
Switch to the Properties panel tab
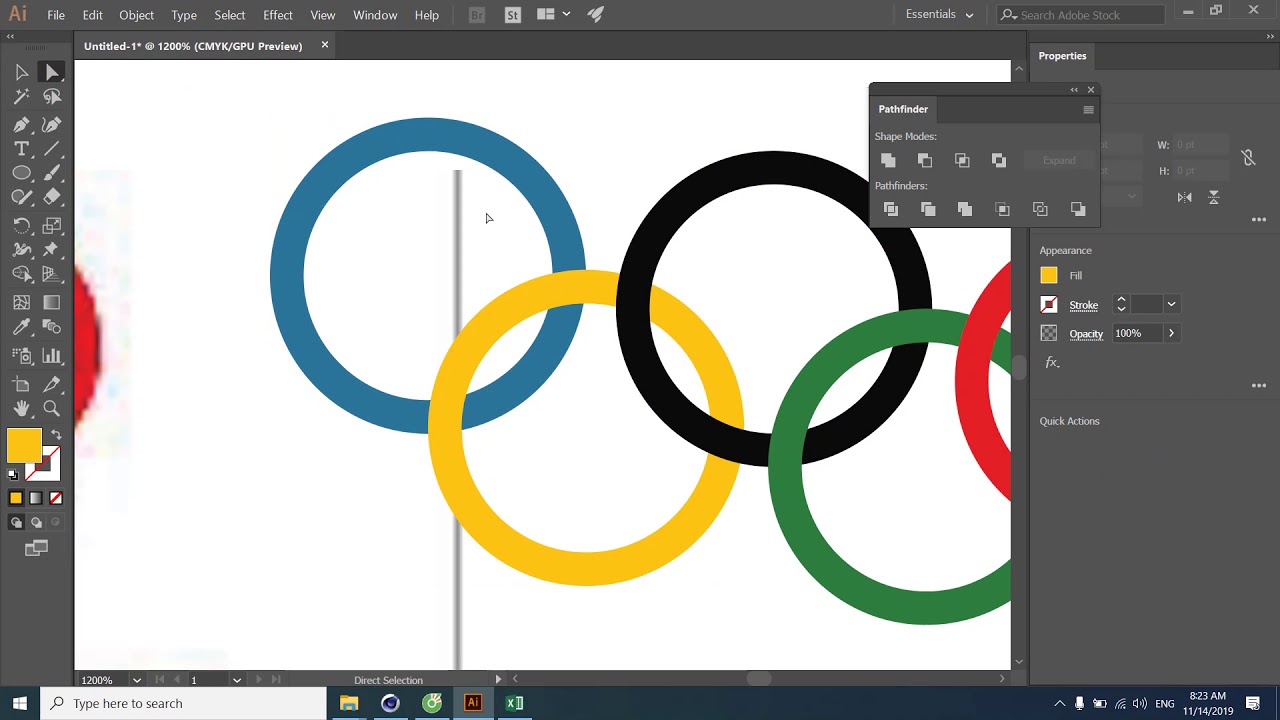click(1062, 56)
